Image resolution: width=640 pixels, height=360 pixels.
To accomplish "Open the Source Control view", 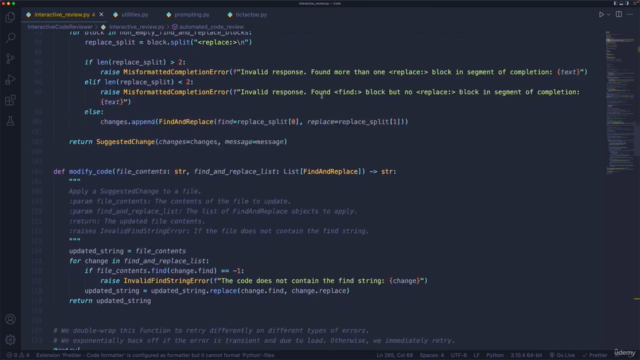I will coord(10,59).
